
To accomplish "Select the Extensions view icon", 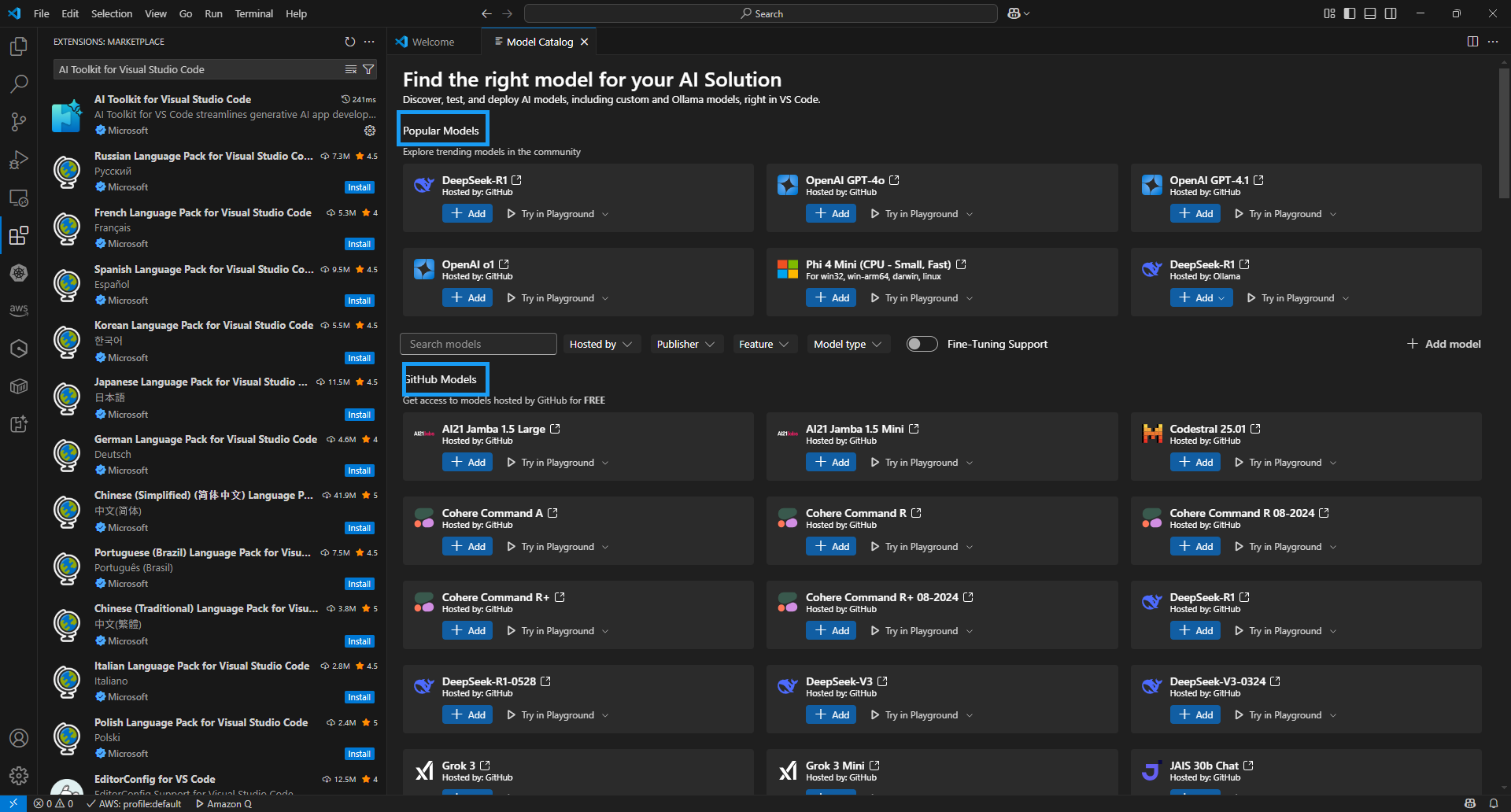I will (x=19, y=235).
